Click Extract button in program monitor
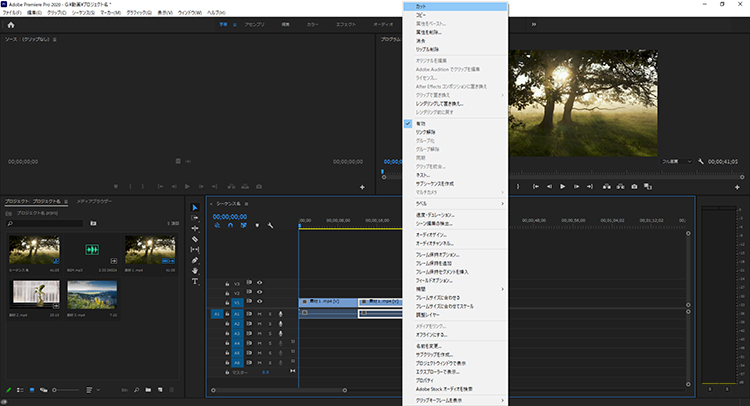Viewport: 750px width, 406px height. point(620,187)
